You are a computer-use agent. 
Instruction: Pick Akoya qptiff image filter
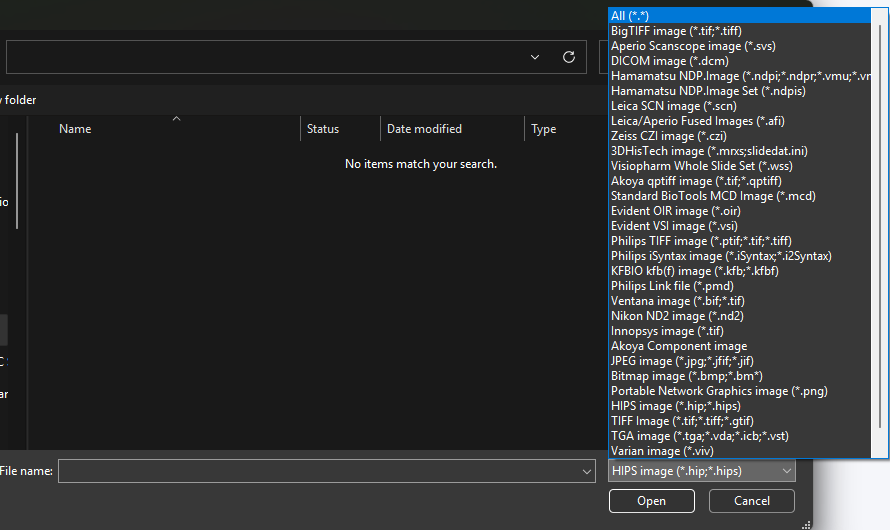740,181
